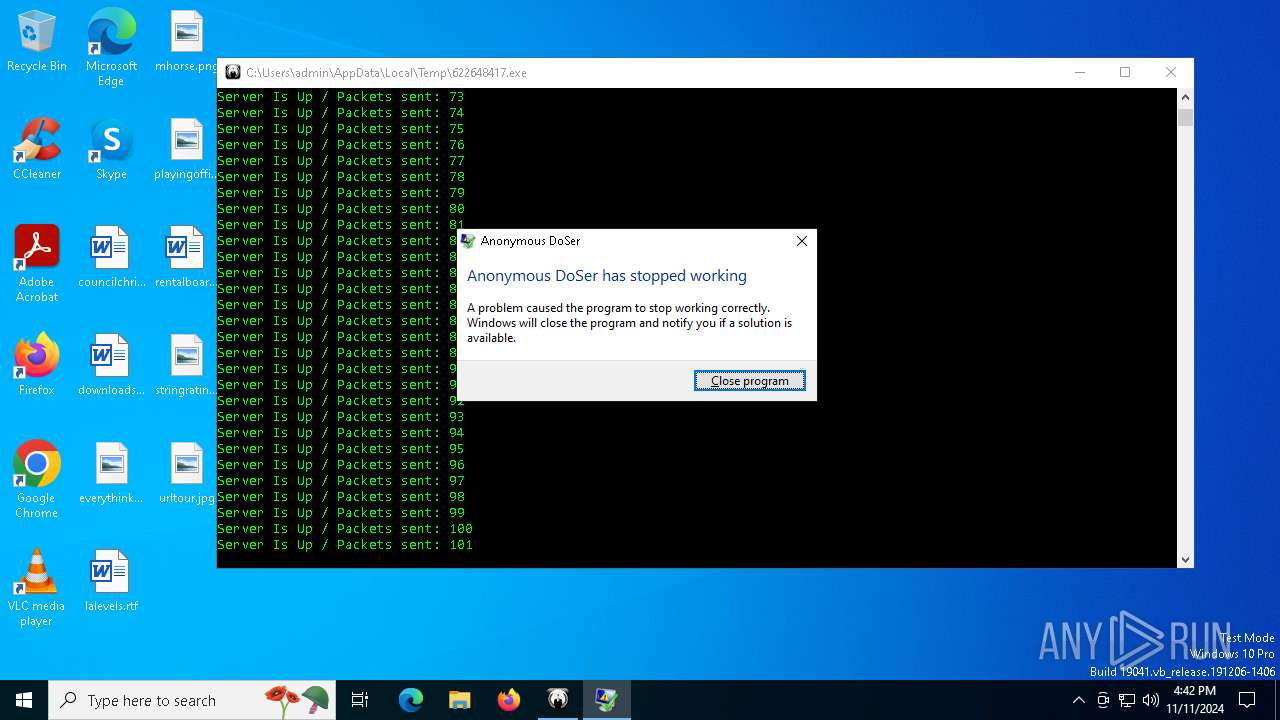
Task: Click the console vertical scrollbar thumb
Action: click(x=1185, y=117)
